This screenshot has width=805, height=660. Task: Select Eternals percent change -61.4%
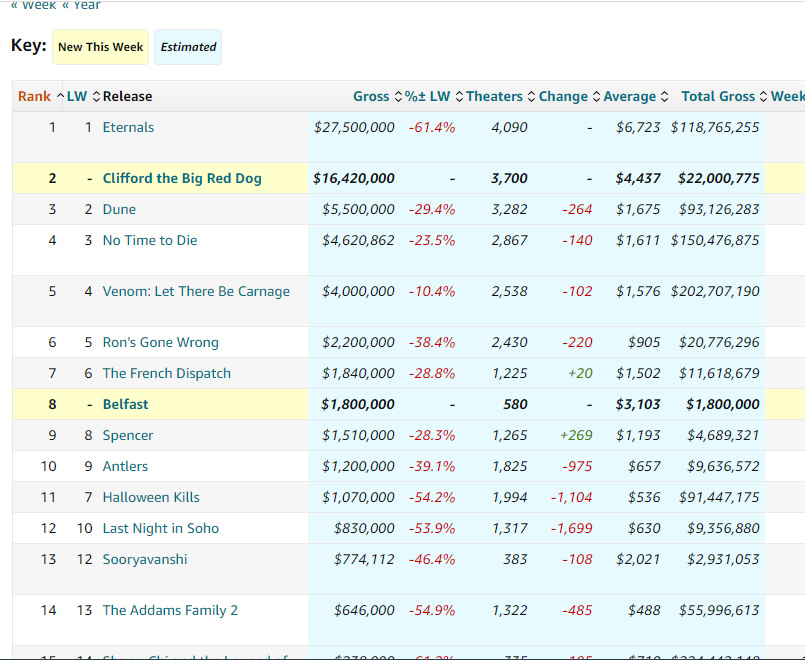tap(432, 127)
